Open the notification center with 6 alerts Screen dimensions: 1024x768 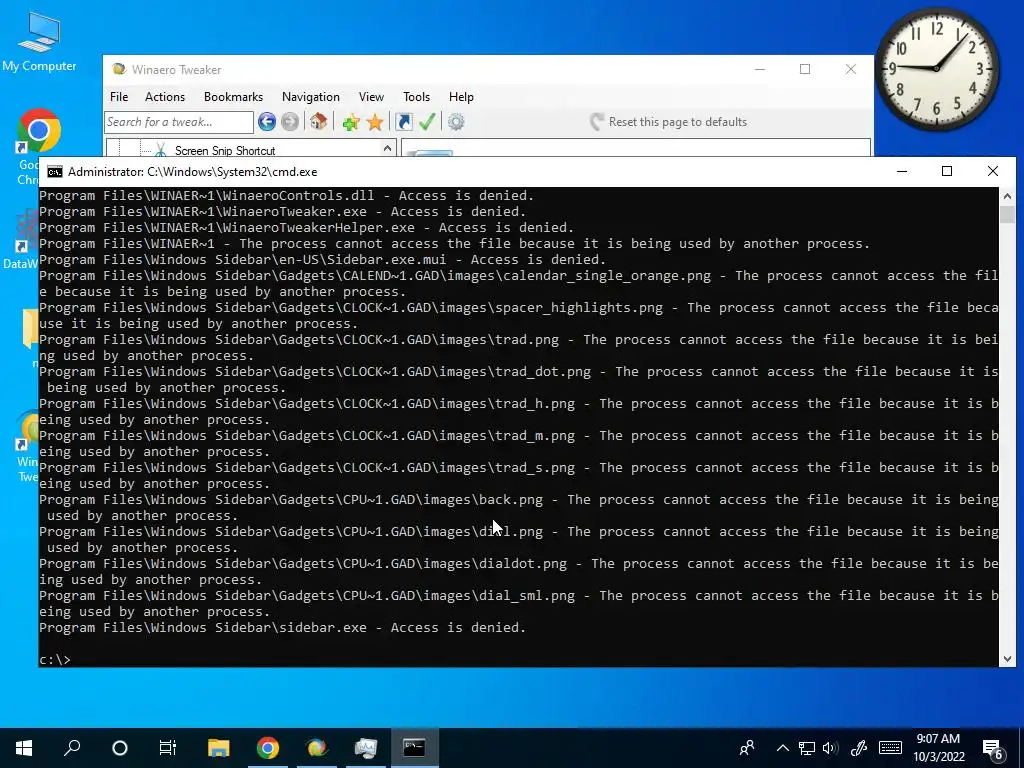994,750
